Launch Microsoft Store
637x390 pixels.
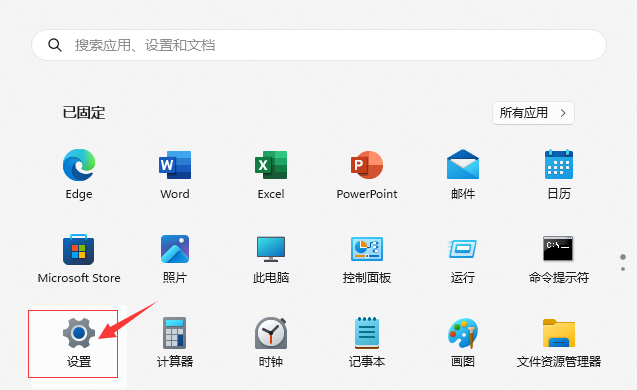79,259
